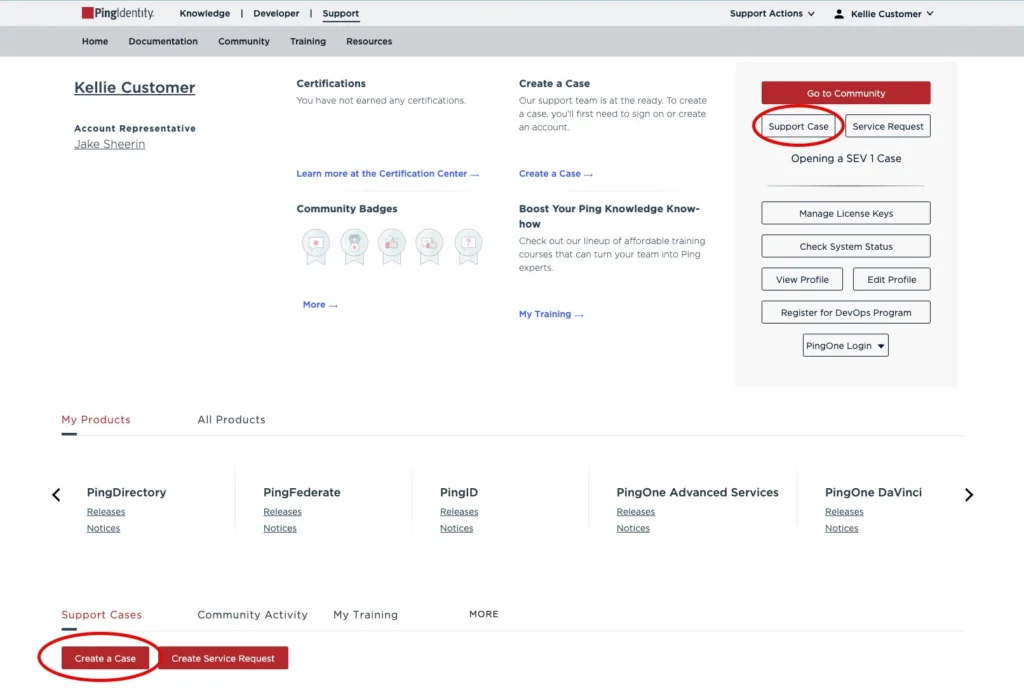Follow the blue My Training link

pyautogui.click(x=551, y=314)
